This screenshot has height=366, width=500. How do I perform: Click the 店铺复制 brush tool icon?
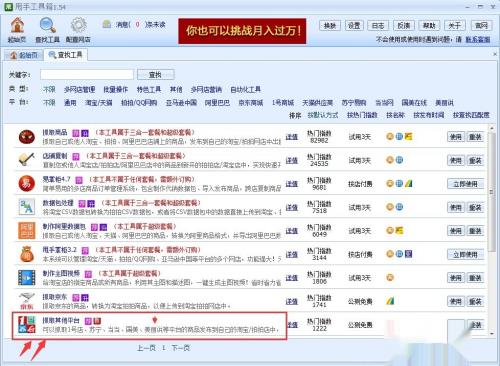tap(27, 160)
